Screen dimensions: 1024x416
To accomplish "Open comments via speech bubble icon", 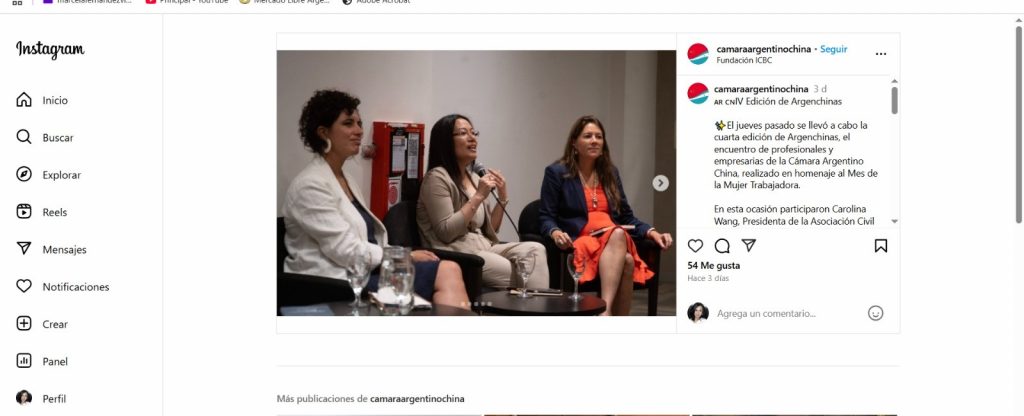I will [x=722, y=246].
